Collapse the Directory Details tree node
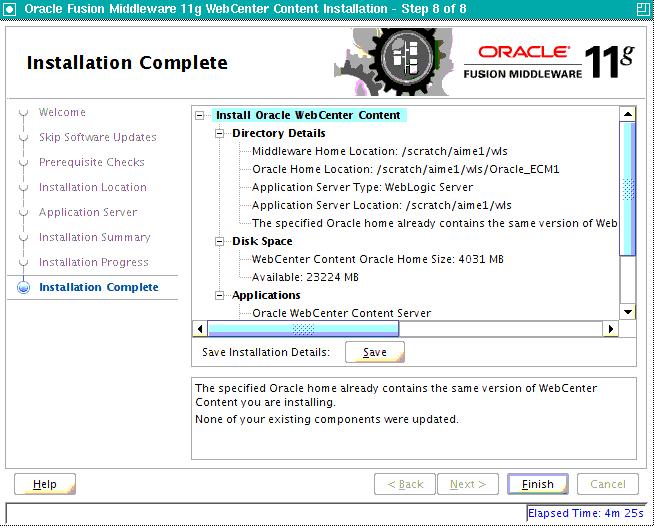 coord(219,133)
